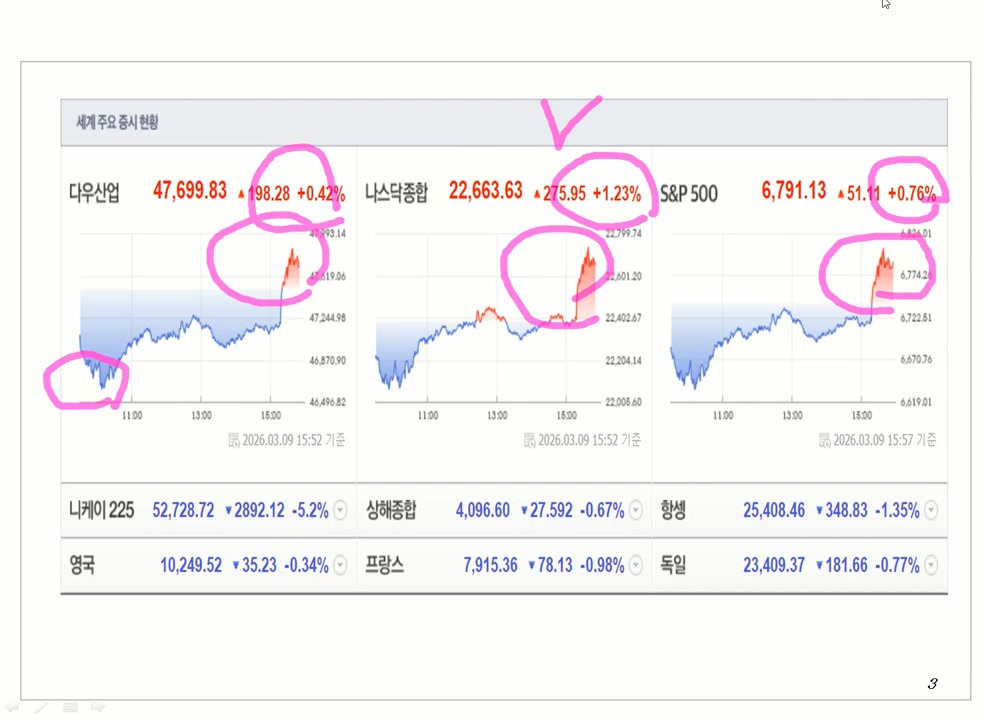Click the Nikkei value 52,728.72

(x=183, y=510)
